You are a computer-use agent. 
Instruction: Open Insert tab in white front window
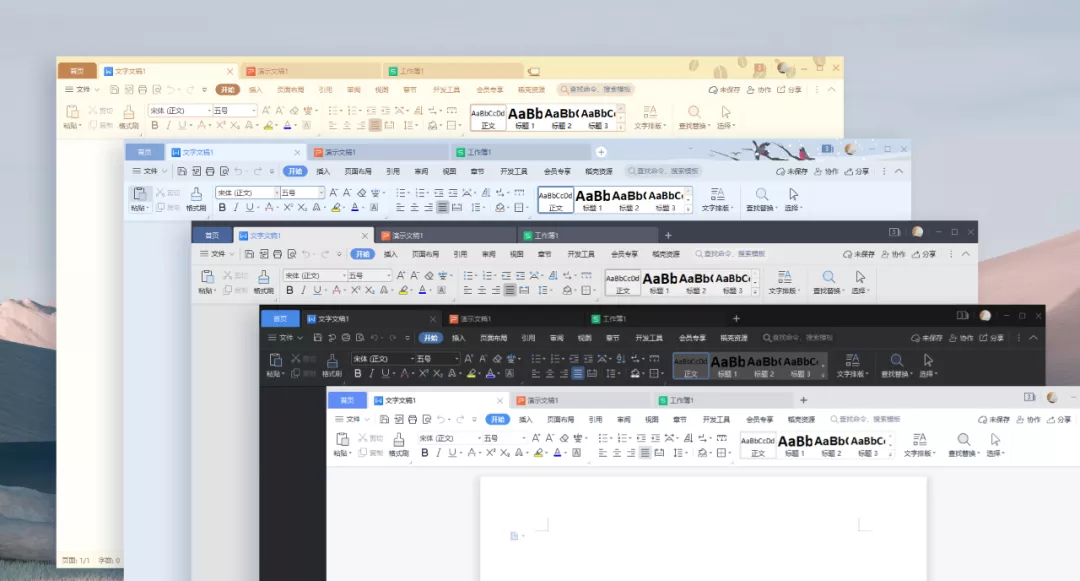(x=526, y=419)
